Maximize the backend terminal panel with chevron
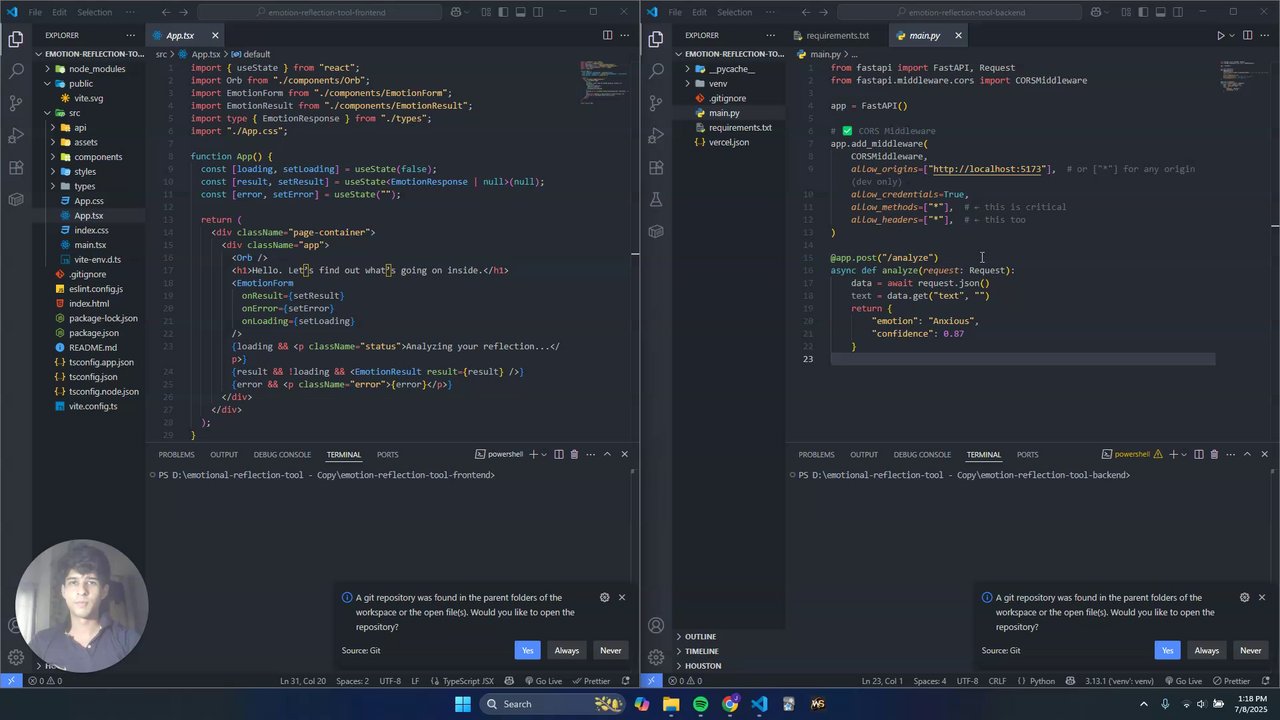Image resolution: width=1280 pixels, height=720 pixels. [x=1247, y=454]
